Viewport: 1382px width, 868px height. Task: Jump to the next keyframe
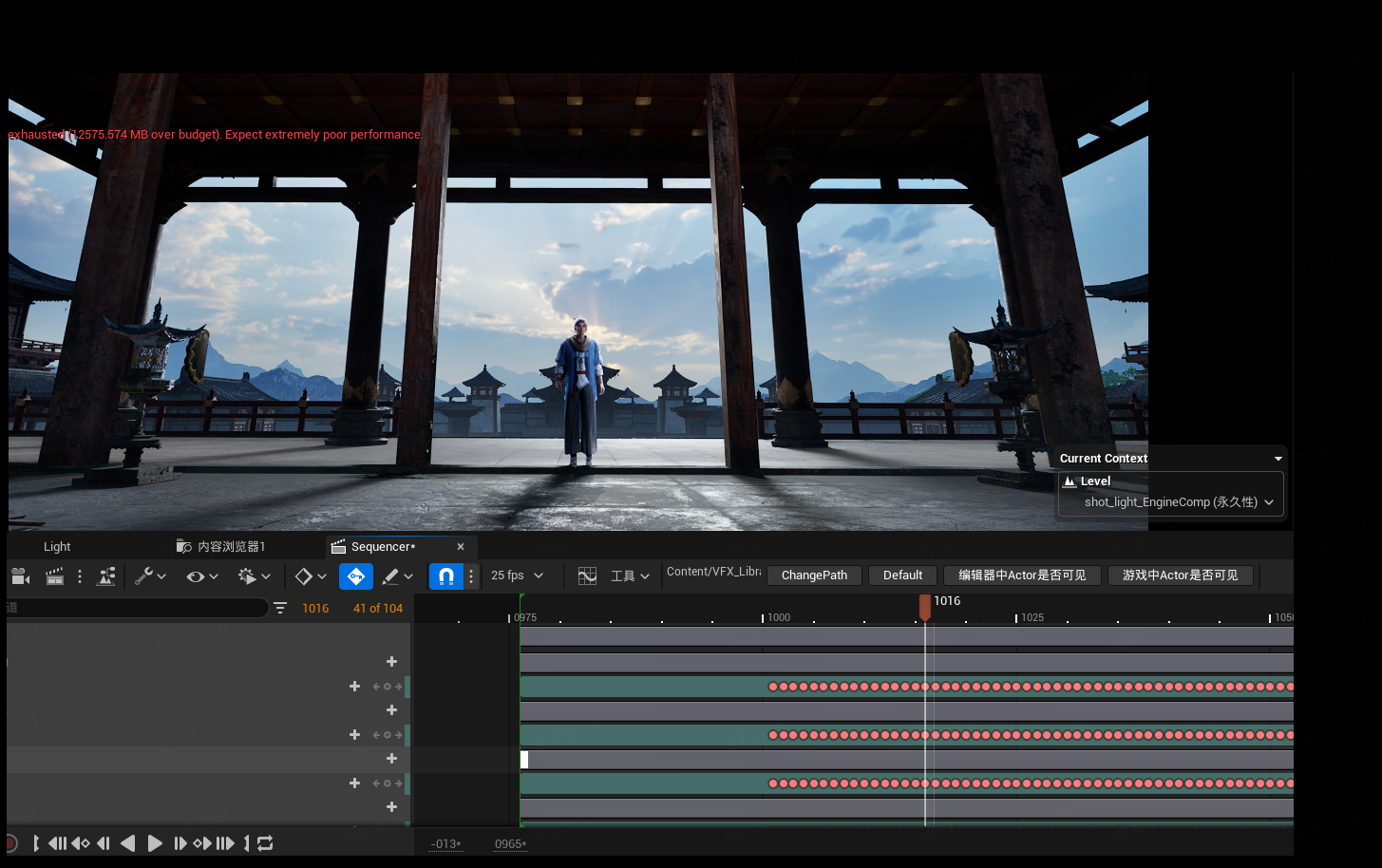[x=202, y=843]
